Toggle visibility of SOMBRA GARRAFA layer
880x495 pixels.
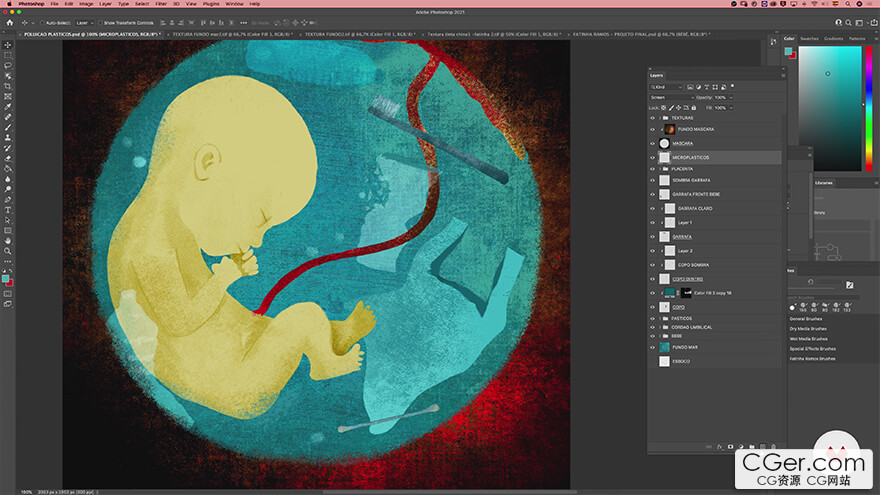coord(652,180)
